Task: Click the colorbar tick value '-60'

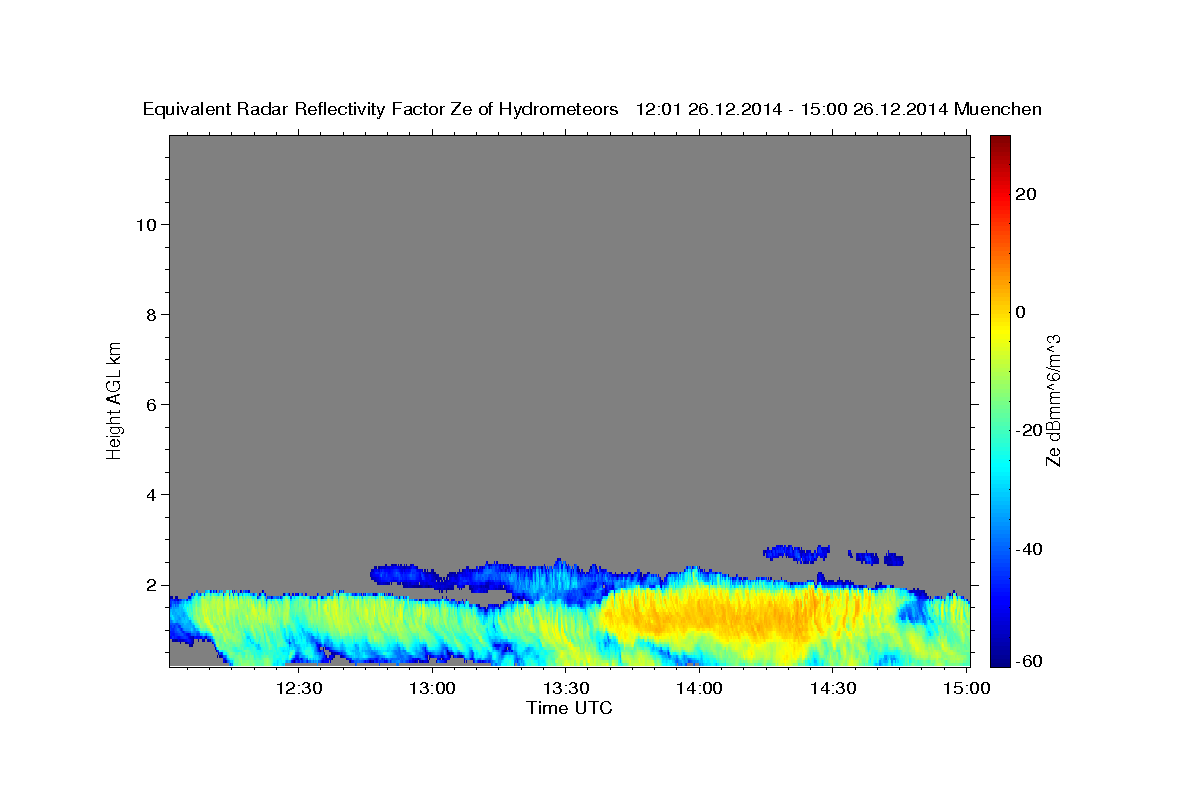Action: click(1028, 661)
